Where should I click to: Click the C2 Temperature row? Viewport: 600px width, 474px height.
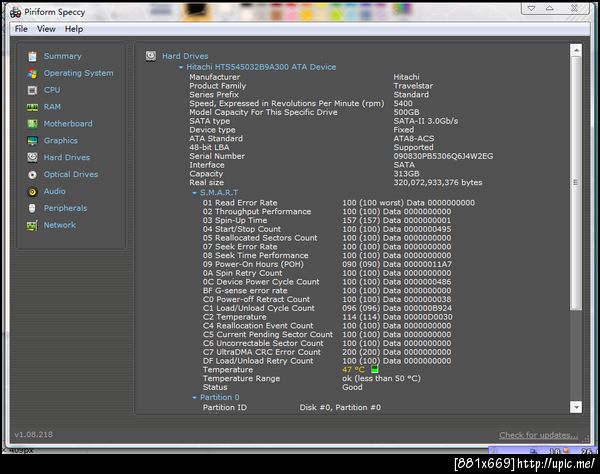327,317
